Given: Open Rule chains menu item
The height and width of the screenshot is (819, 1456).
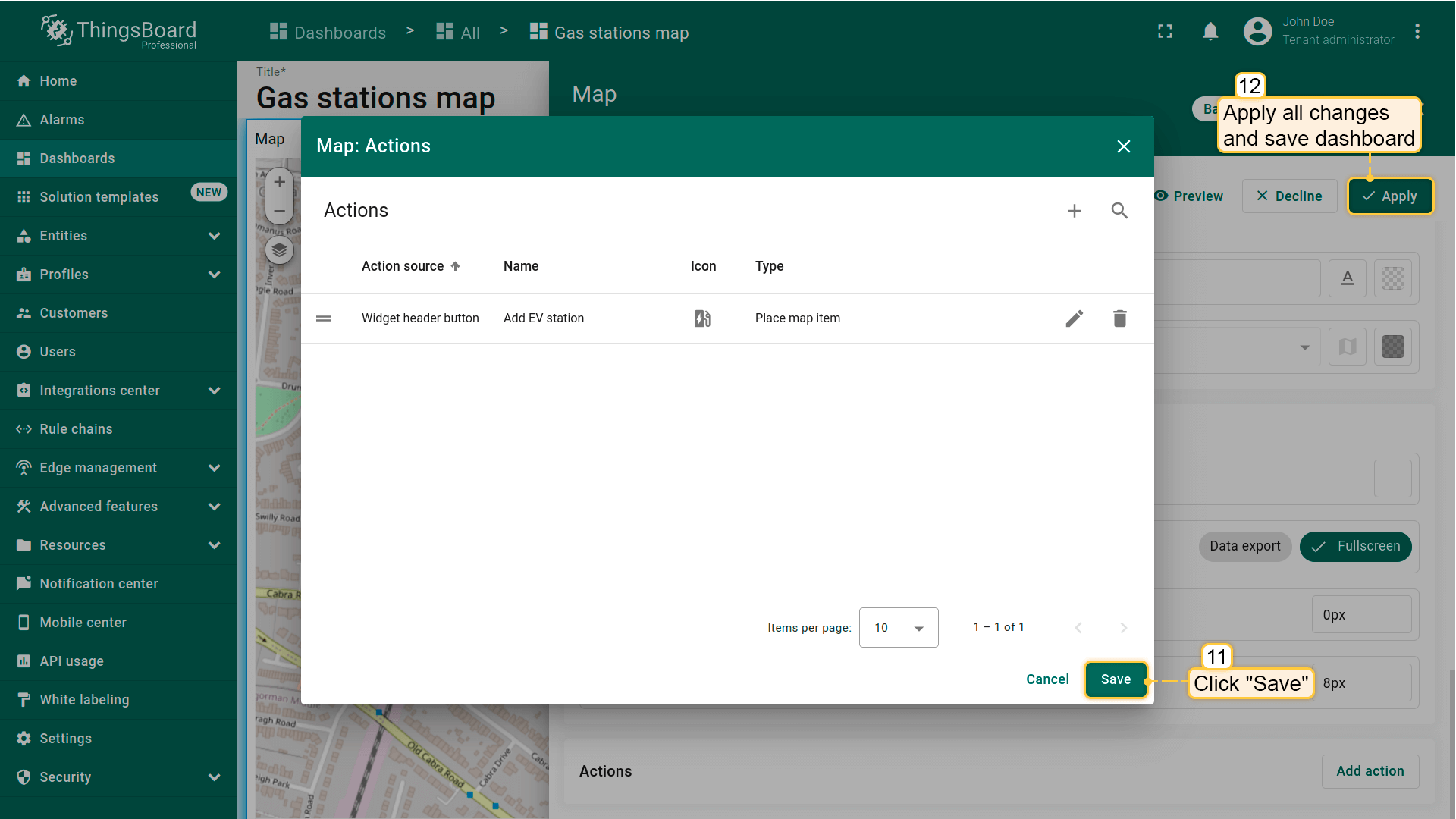Looking at the screenshot, I should pyautogui.click(x=76, y=429).
